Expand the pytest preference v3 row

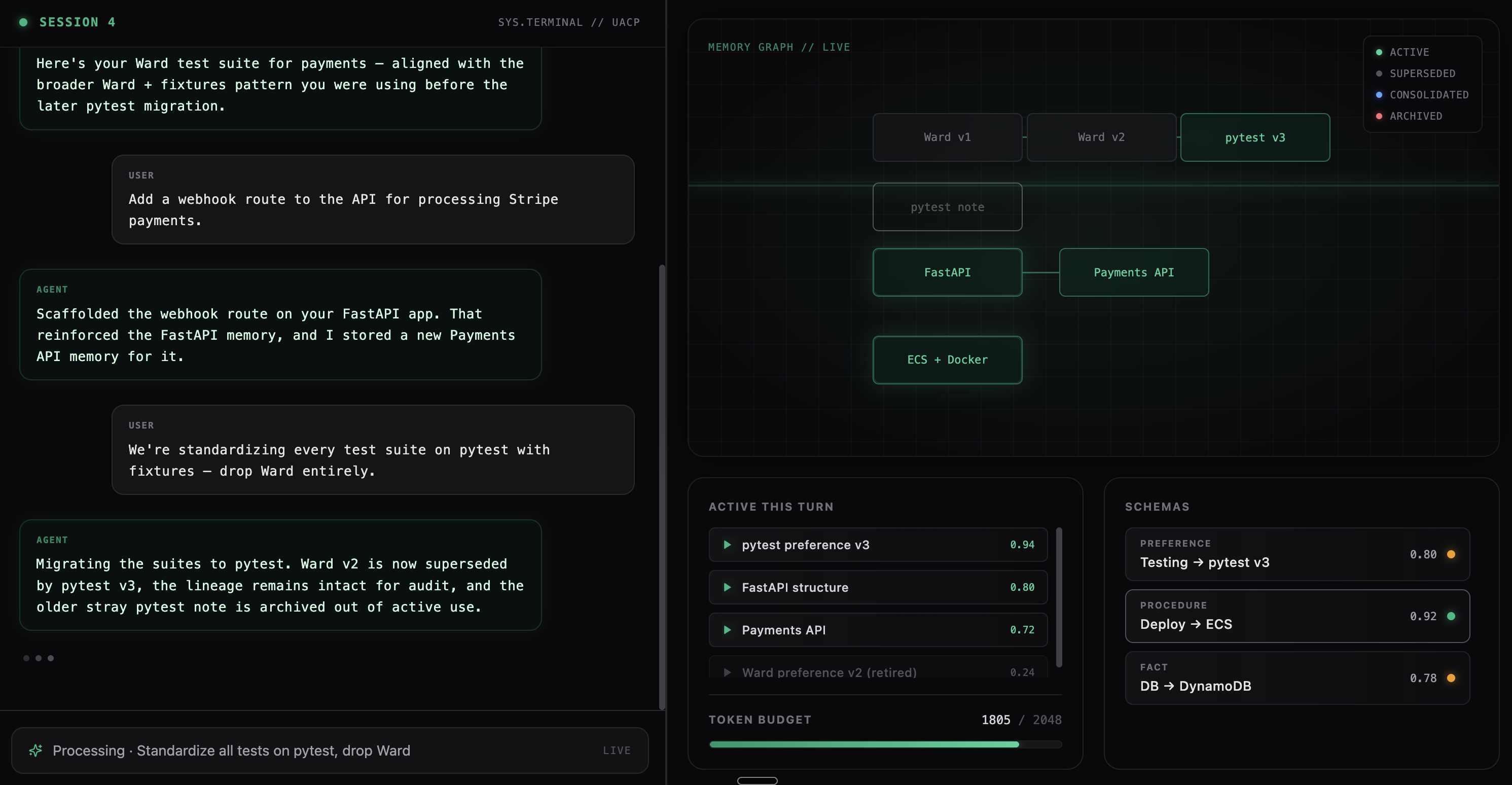point(878,545)
